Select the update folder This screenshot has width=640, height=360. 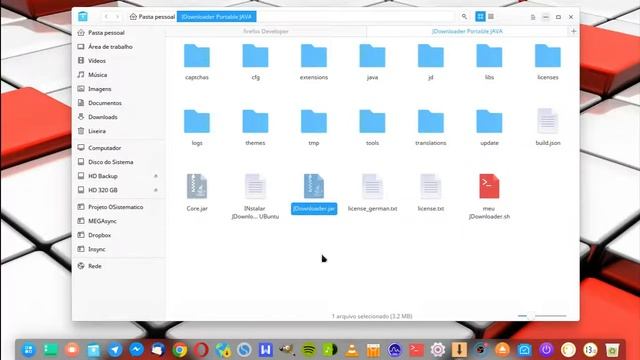pyautogui.click(x=489, y=122)
